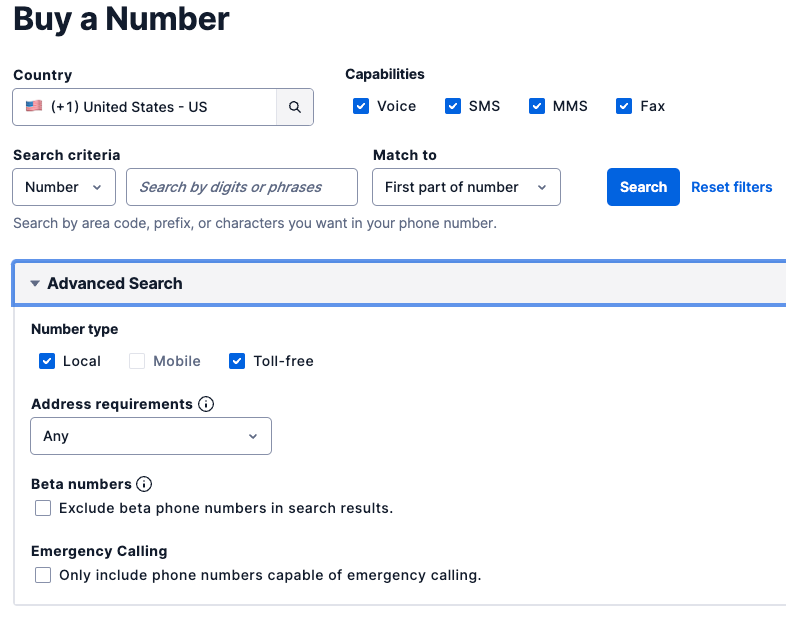Screen dimensions: 786x619
Task: Uncheck the SMS capability checkbox
Action: 453,106
